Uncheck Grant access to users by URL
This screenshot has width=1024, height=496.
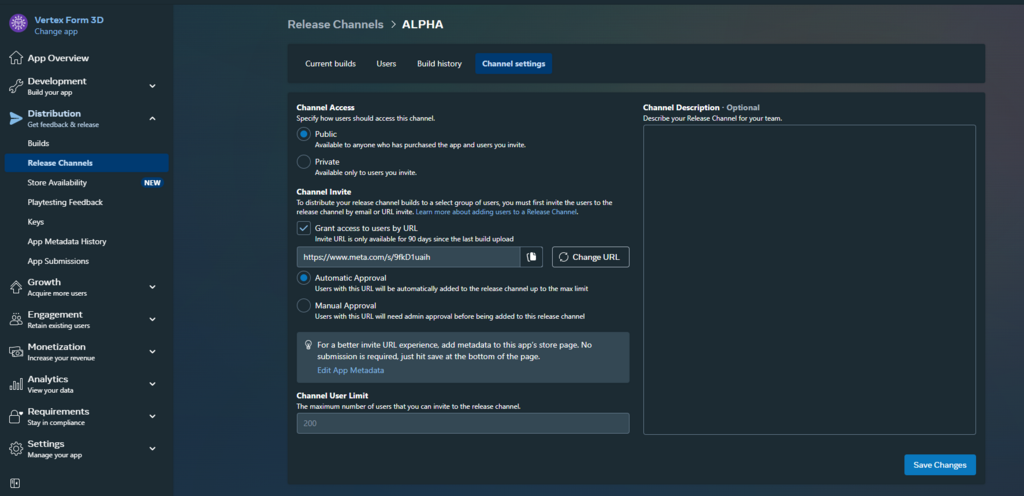[304, 228]
